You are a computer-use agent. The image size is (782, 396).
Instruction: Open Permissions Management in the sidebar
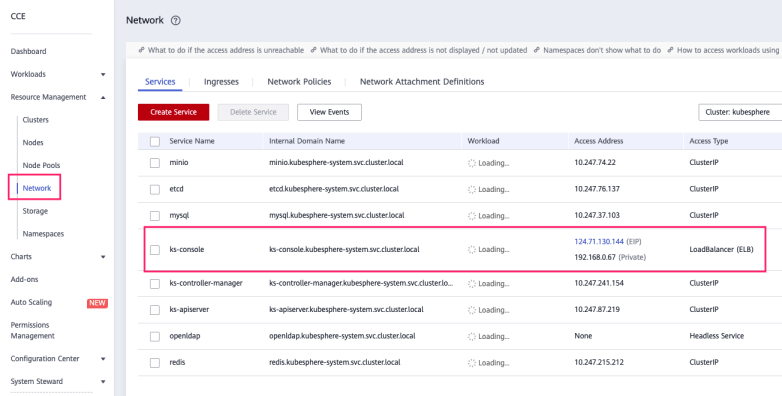coord(33,331)
